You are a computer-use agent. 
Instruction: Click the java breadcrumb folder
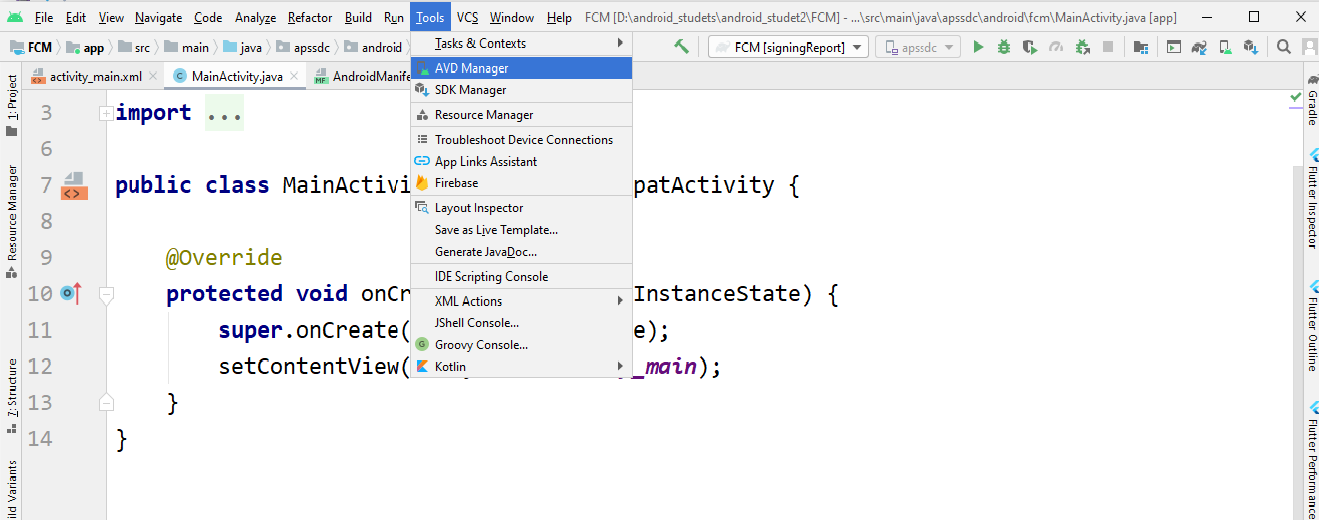point(242,47)
